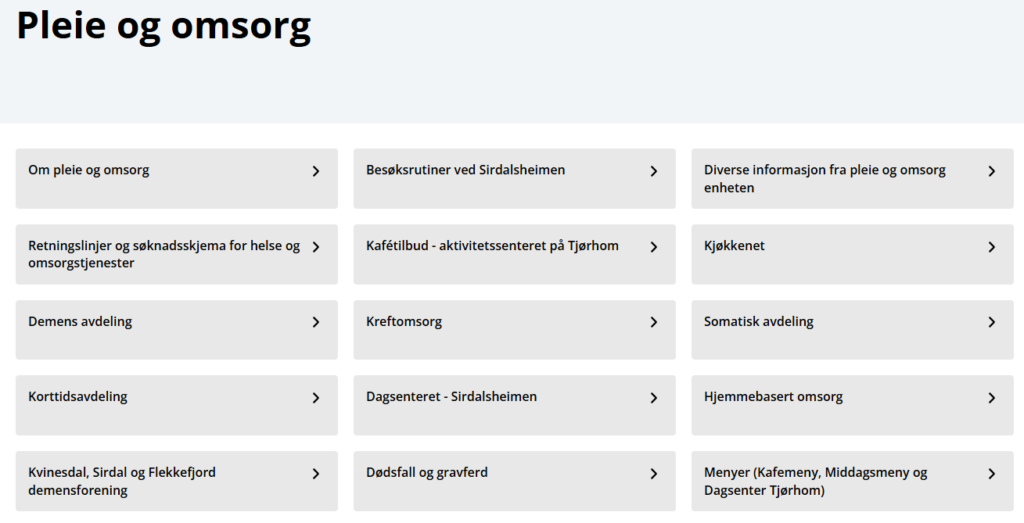Open Besøksrutiner ved Sirdalsheimen page
The width and height of the screenshot is (1024, 523).
point(465,171)
